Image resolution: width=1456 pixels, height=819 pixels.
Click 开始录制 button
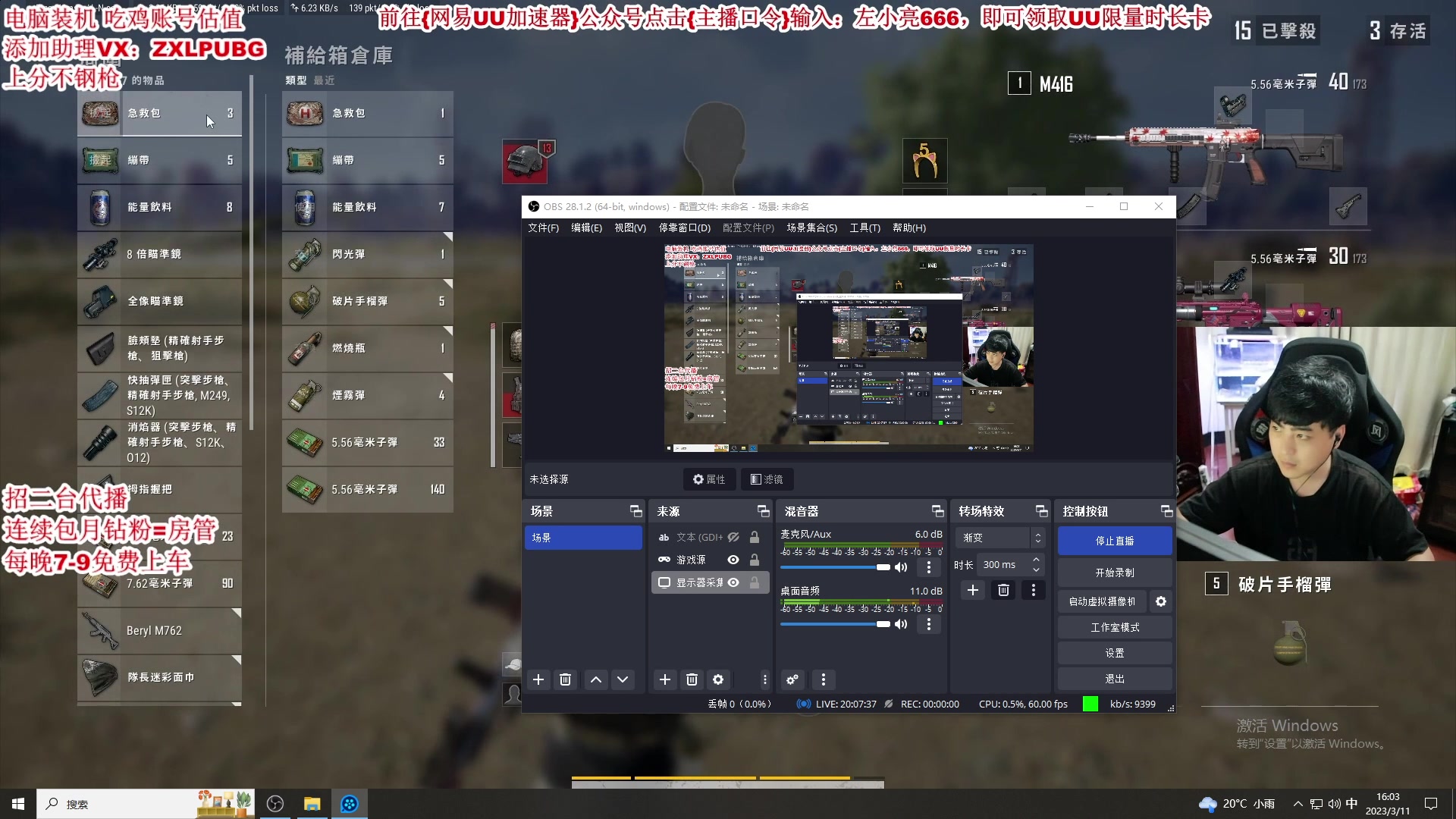(x=1115, y=573)
